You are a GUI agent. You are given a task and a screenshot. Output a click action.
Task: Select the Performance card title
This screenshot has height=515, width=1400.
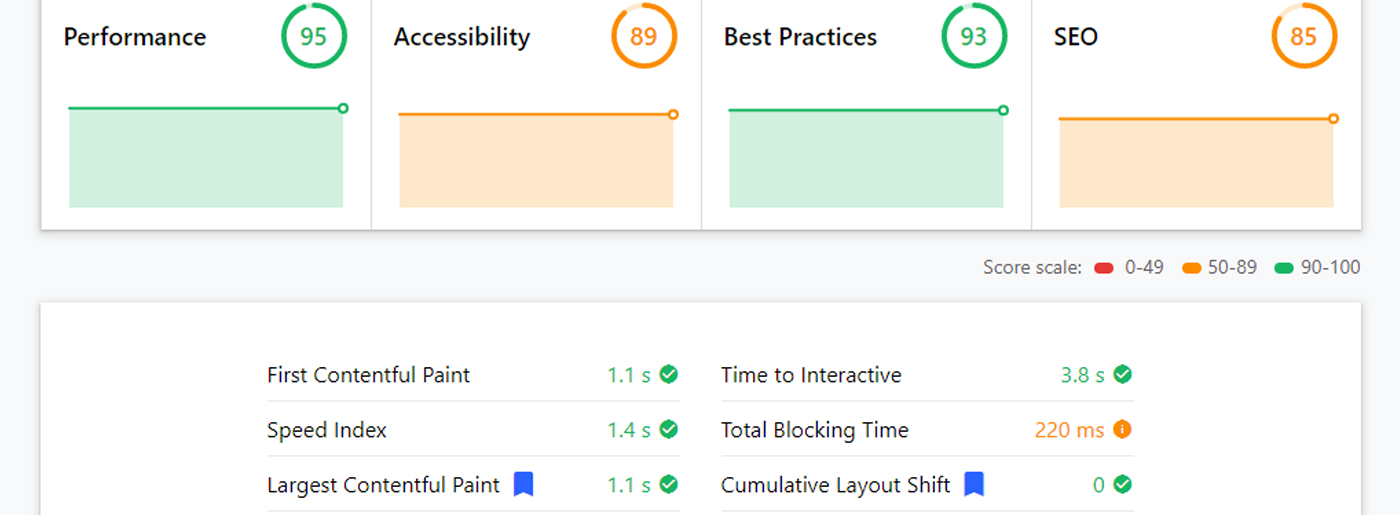point(135,37)
